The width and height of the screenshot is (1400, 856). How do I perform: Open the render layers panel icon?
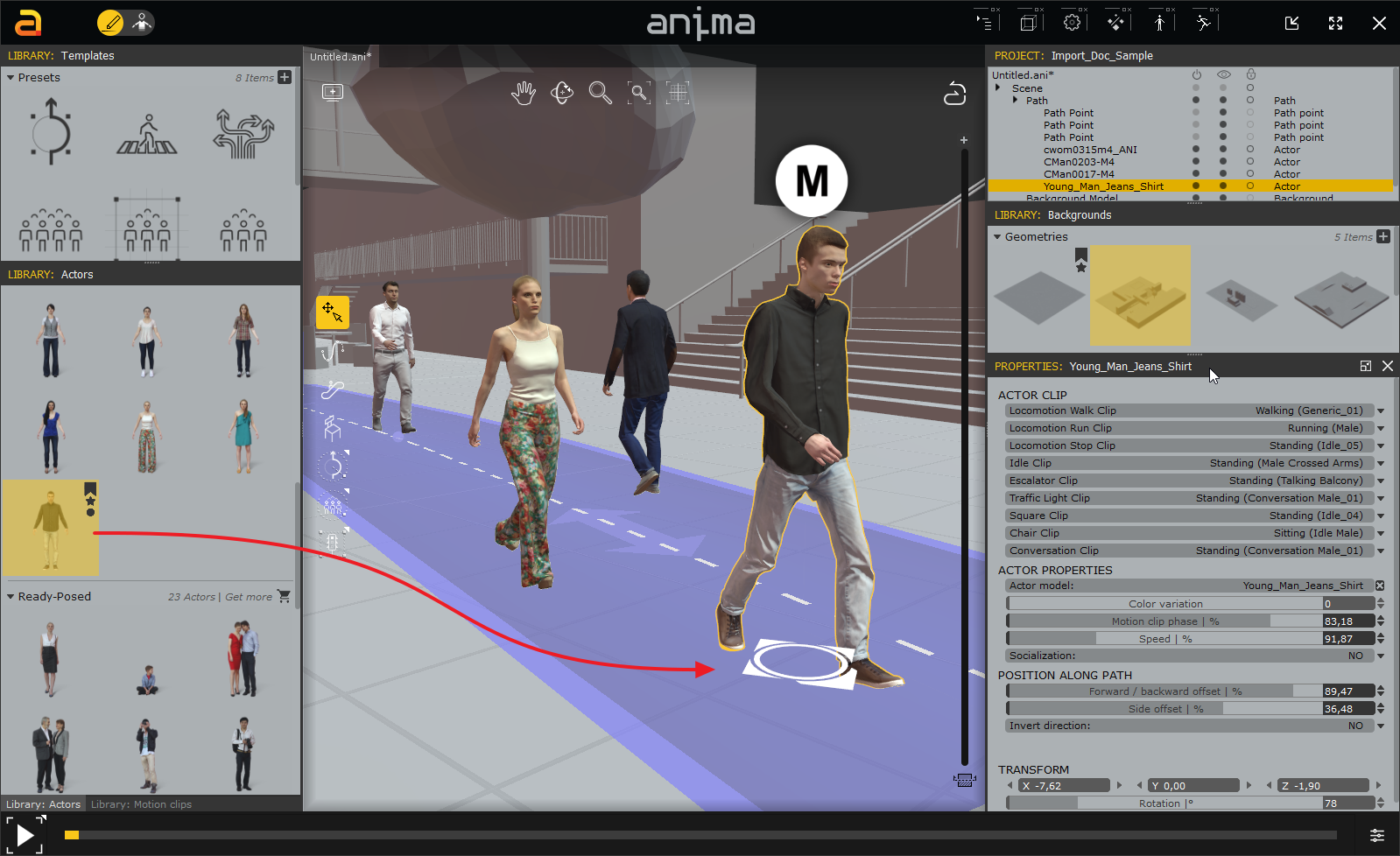coord(1029,23)
